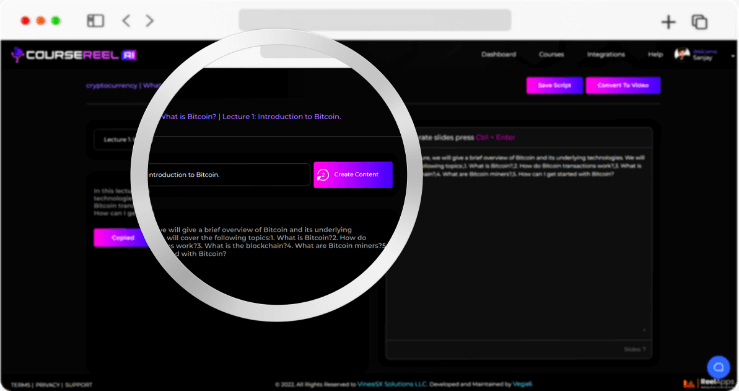Click the browser address bar

(375, 20)
